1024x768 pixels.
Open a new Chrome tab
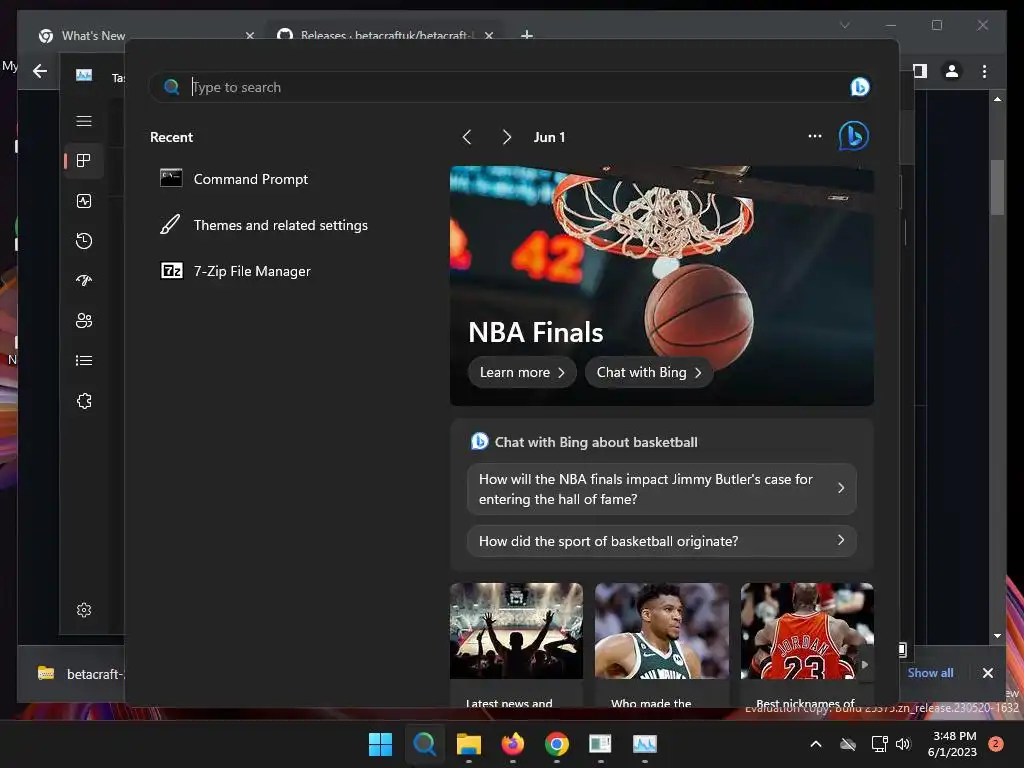point(527,35)
